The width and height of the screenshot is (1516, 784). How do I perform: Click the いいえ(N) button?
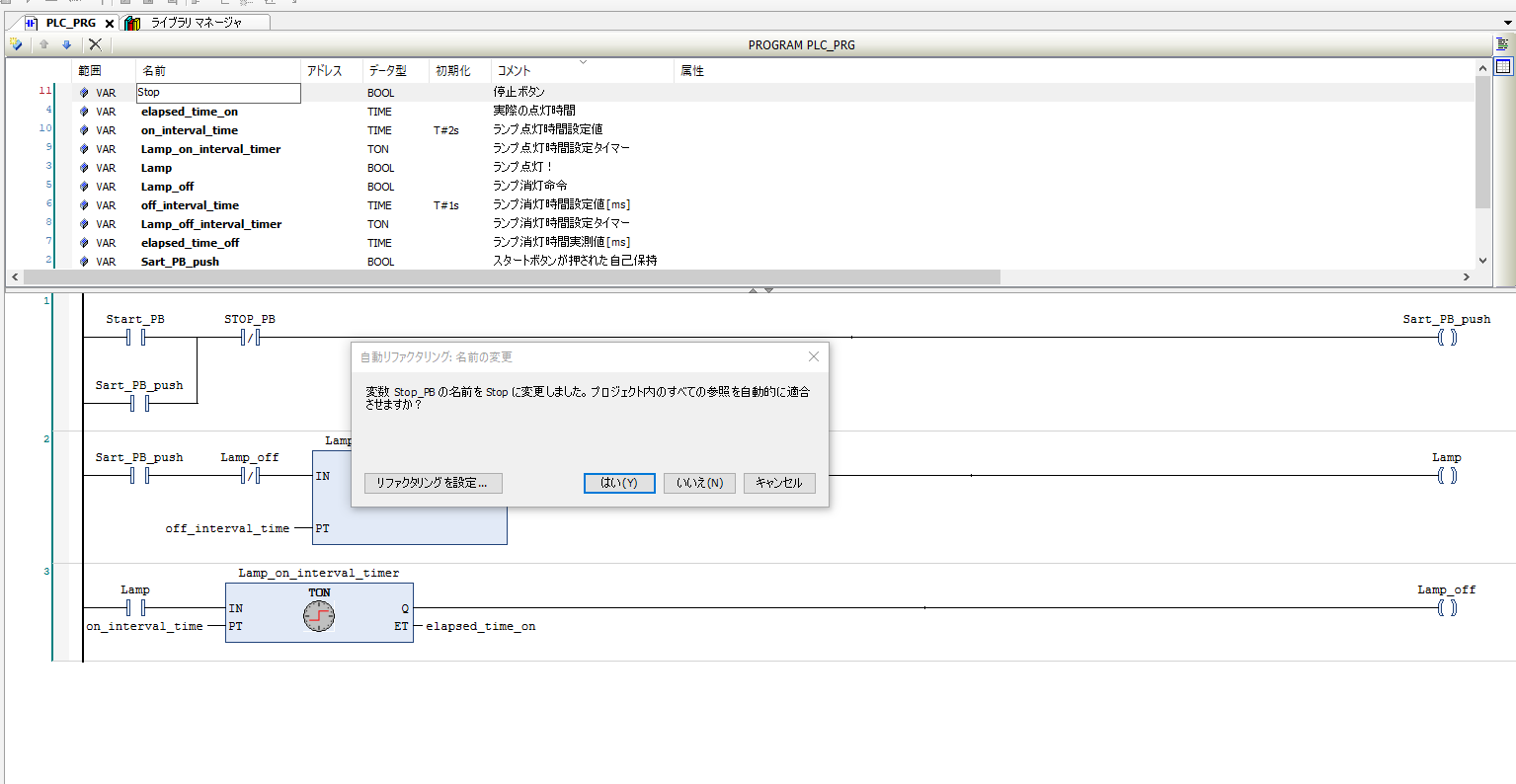point(699,483)
